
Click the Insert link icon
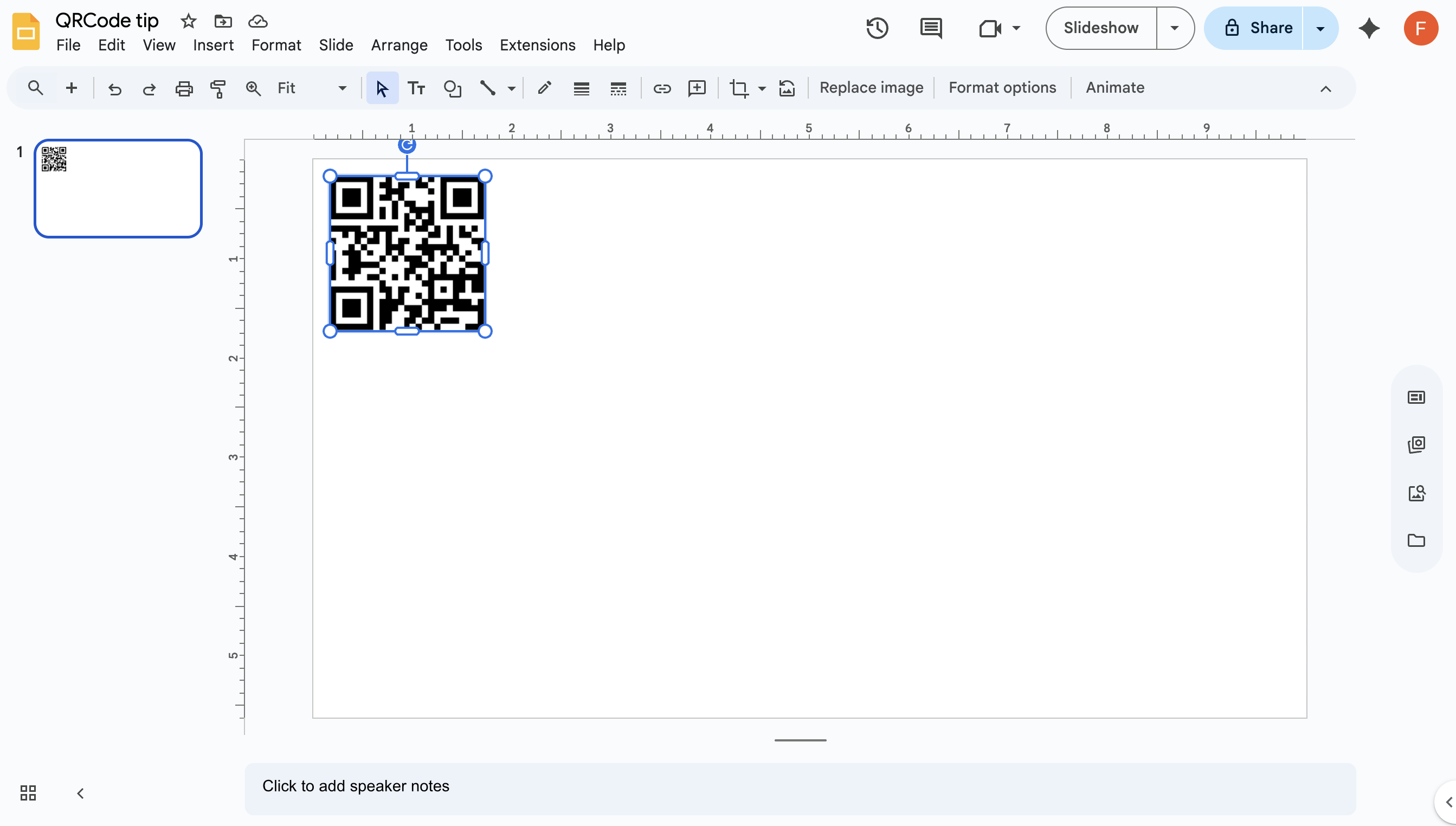tap(661, 88)
